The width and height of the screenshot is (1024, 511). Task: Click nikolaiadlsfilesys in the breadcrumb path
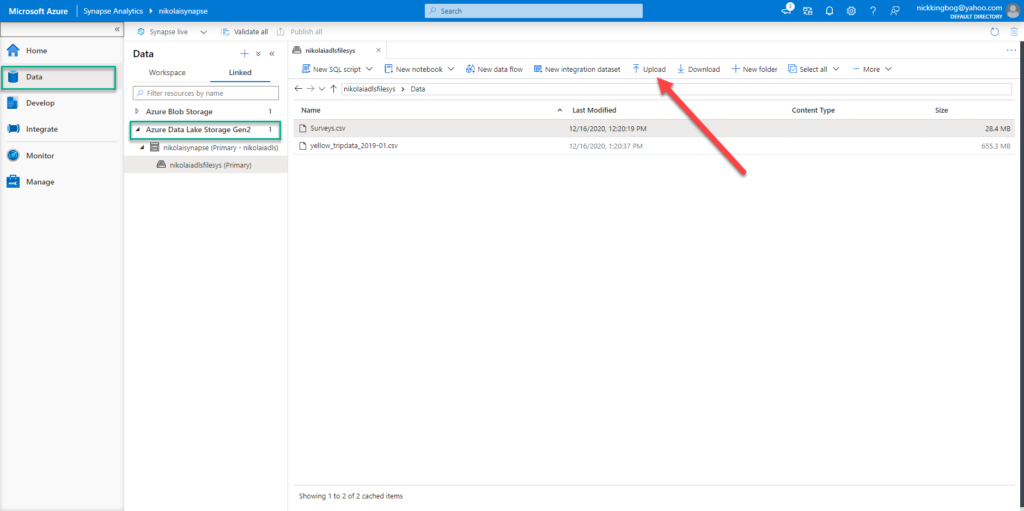(369, 89)
